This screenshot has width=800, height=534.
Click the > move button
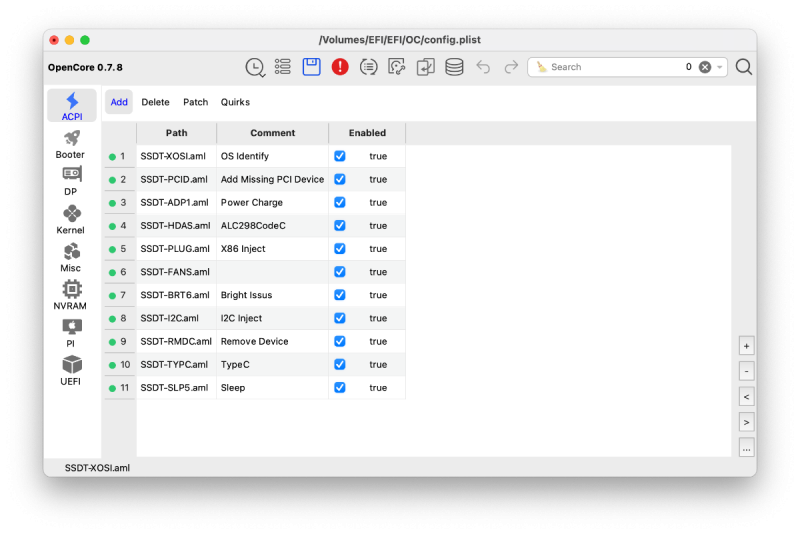(x=746, y=422)
